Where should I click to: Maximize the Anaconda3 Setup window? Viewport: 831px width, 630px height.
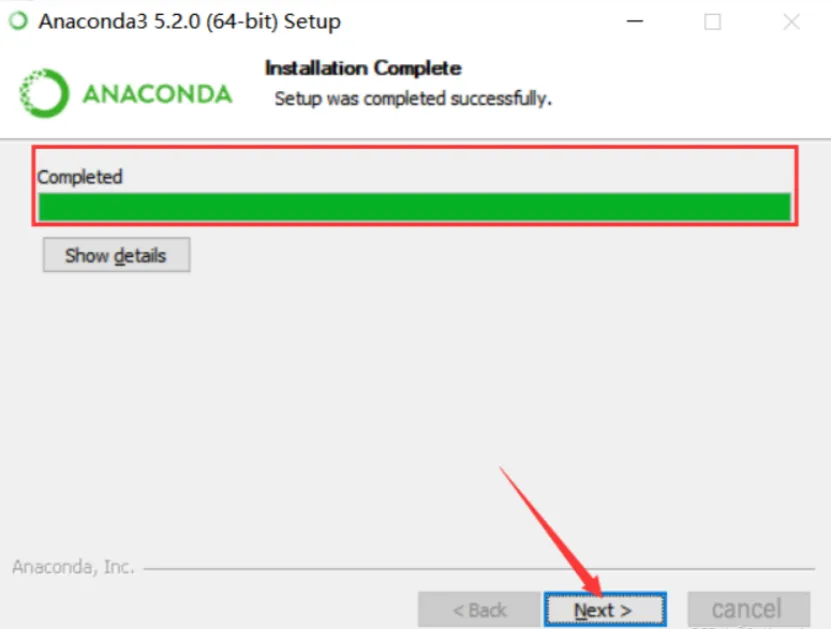tap(712, 22)
